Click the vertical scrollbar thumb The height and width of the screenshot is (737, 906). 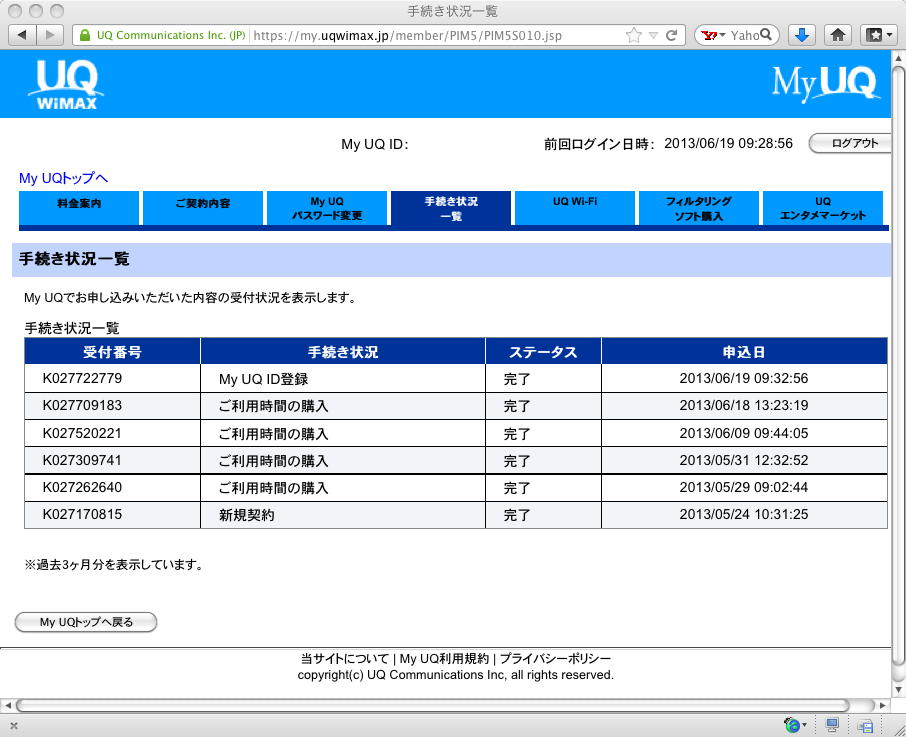point(897,365)
